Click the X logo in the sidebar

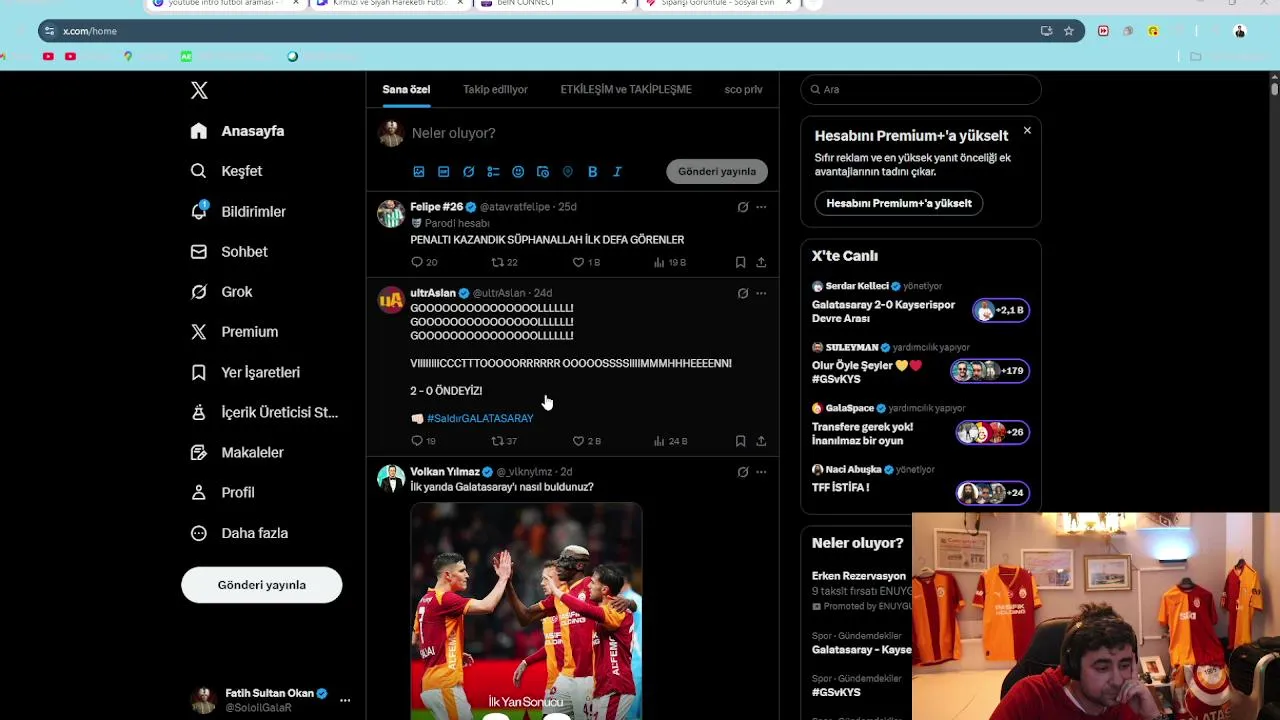(199, 90)
